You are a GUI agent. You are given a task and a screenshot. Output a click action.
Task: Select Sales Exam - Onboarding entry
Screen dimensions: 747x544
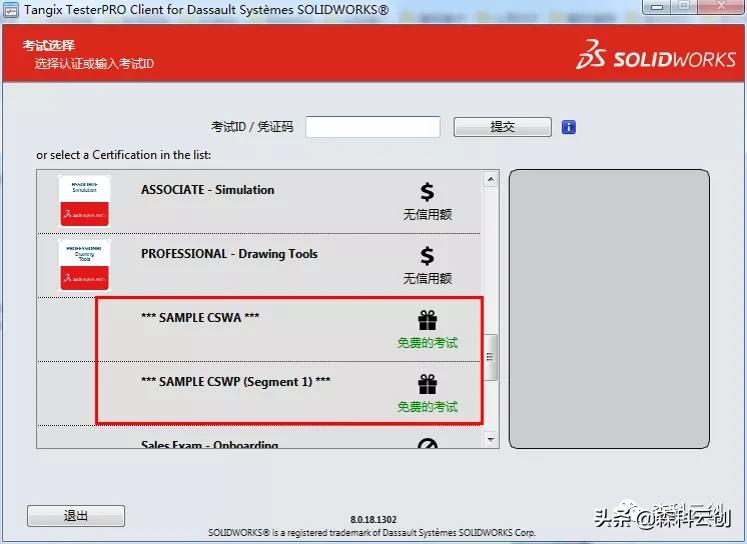259,437
